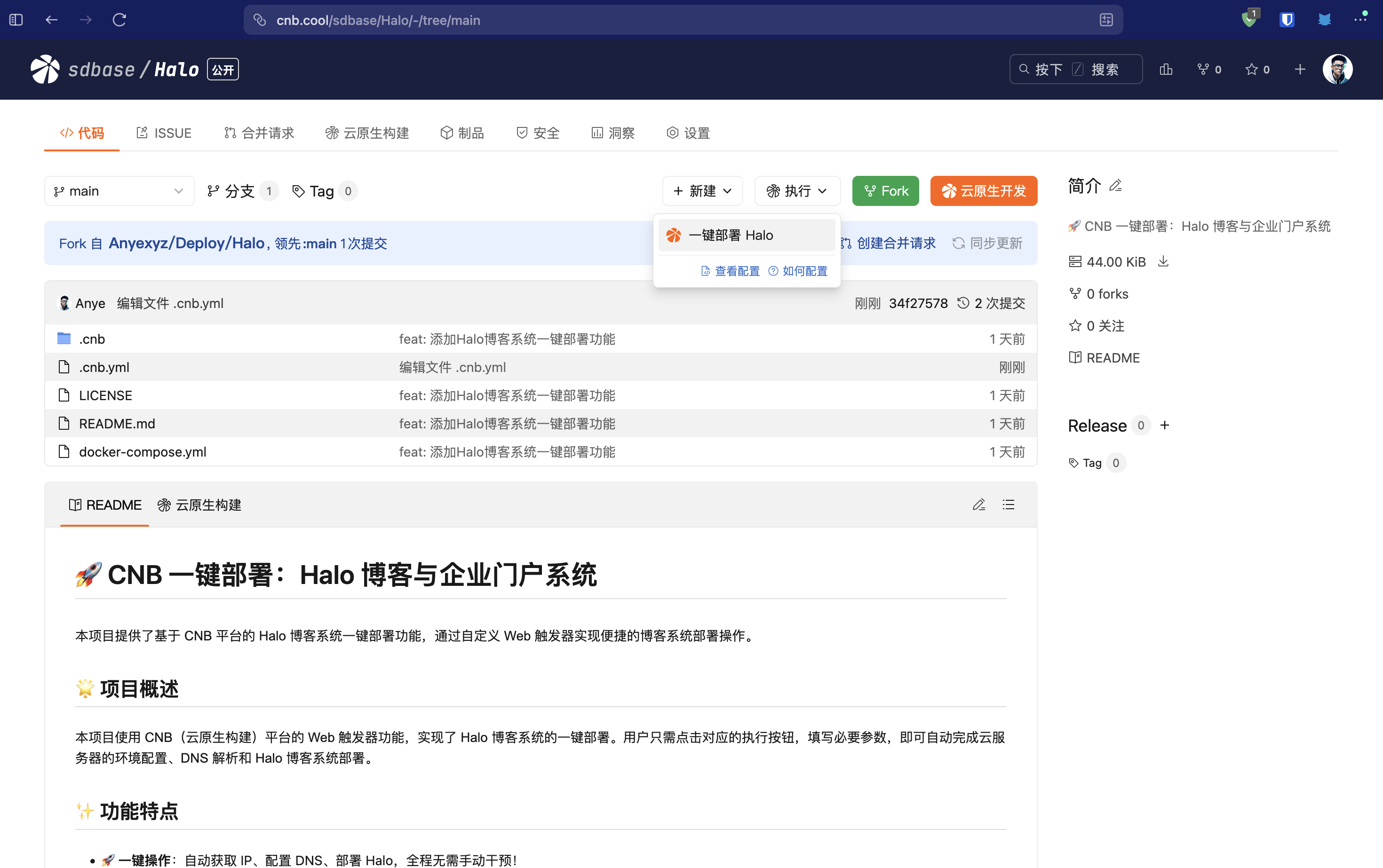Screen dimensions: 1383x868
Task: Click the search input field
Action: click(1075, 70)
